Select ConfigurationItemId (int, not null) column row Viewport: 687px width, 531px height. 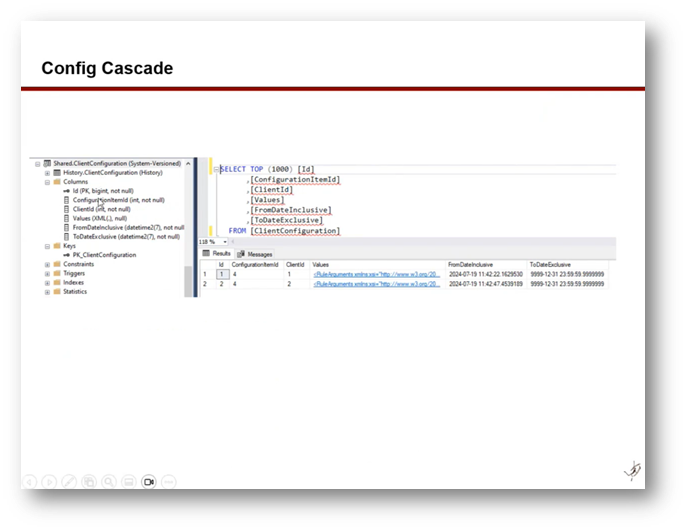pyautogui.click(x=118, y=200)
